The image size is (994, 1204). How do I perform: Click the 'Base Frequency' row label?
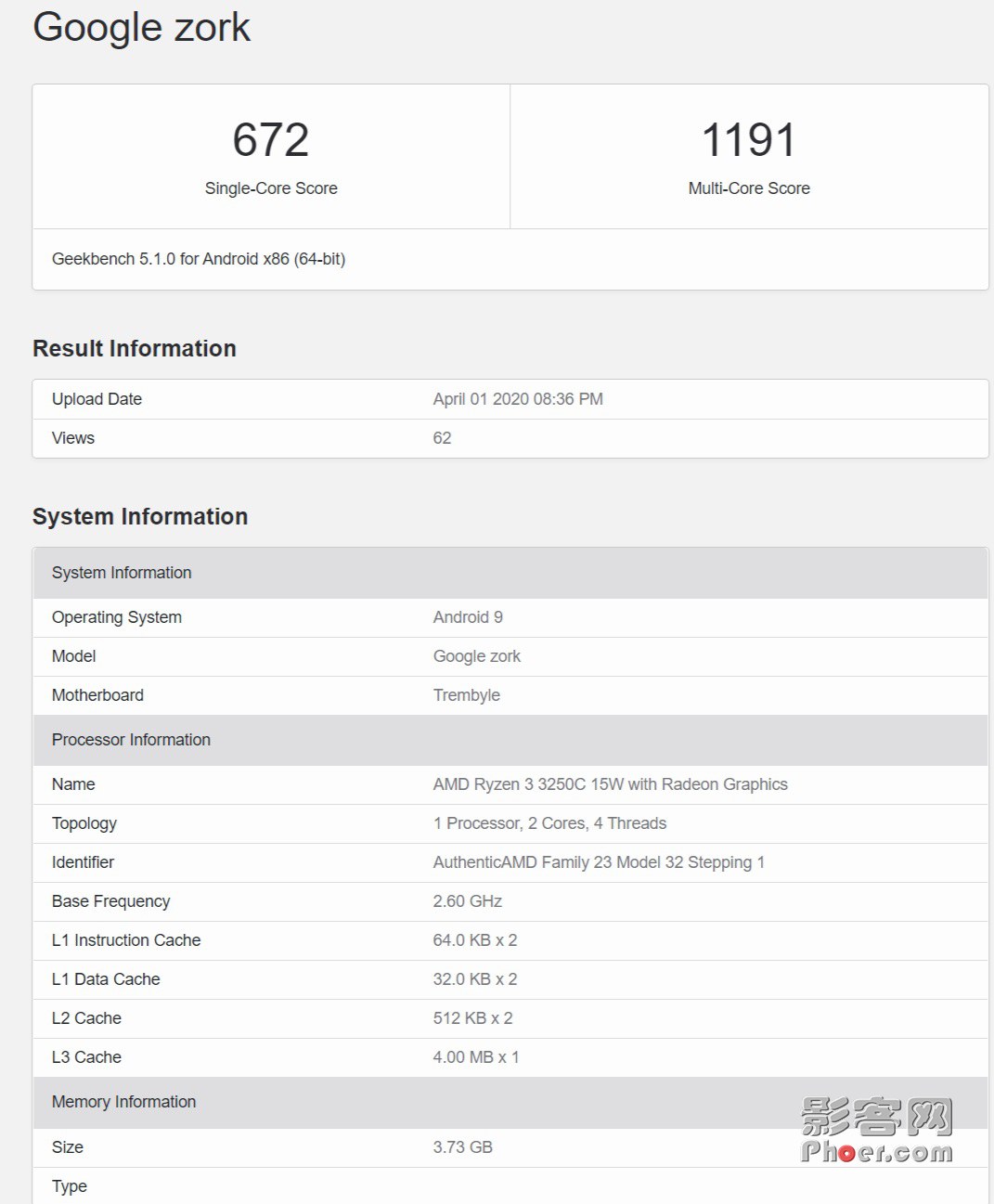(111, 901)
